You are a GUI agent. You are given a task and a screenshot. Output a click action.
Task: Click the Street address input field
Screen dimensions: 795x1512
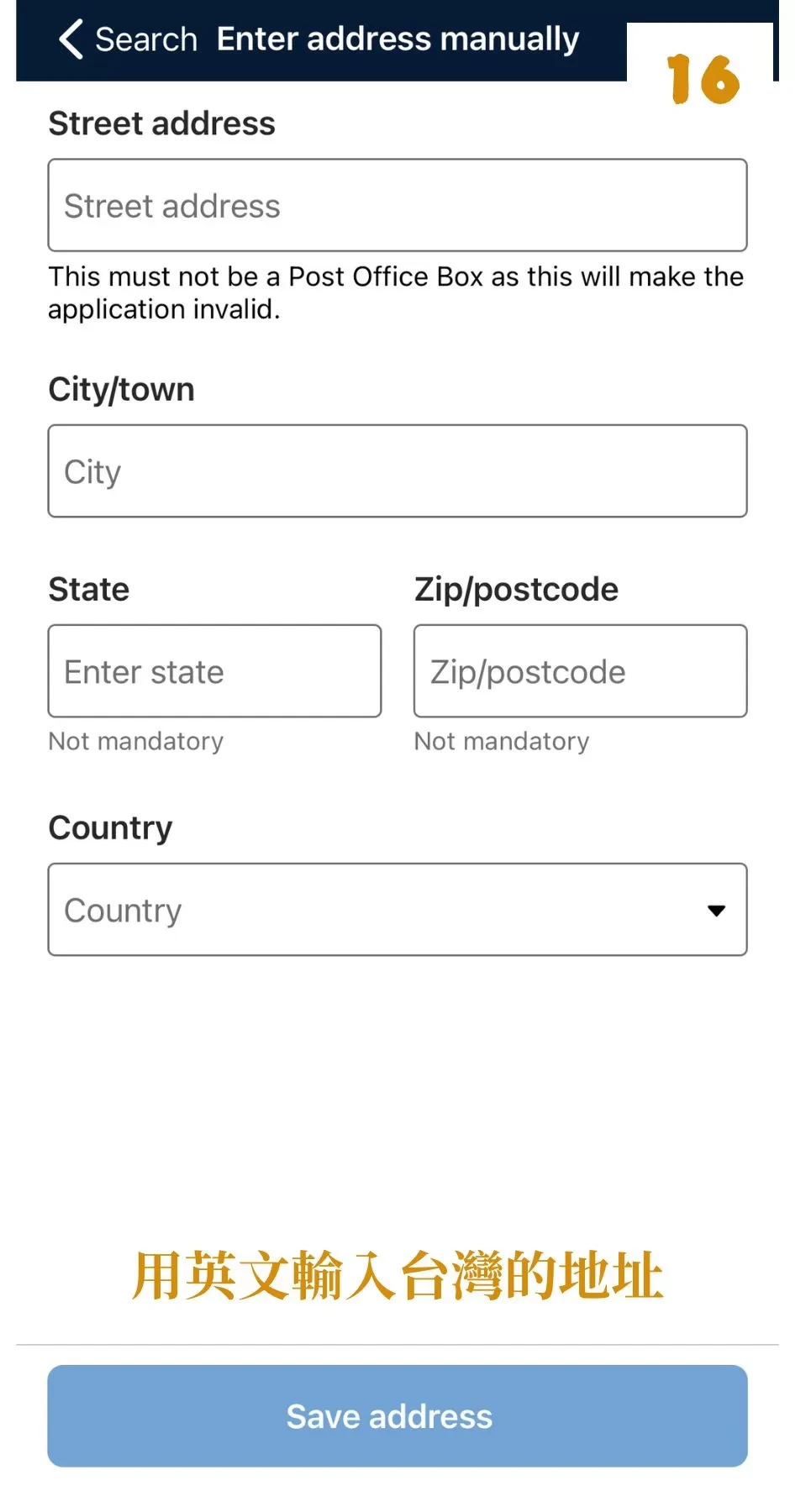[397, 205]
